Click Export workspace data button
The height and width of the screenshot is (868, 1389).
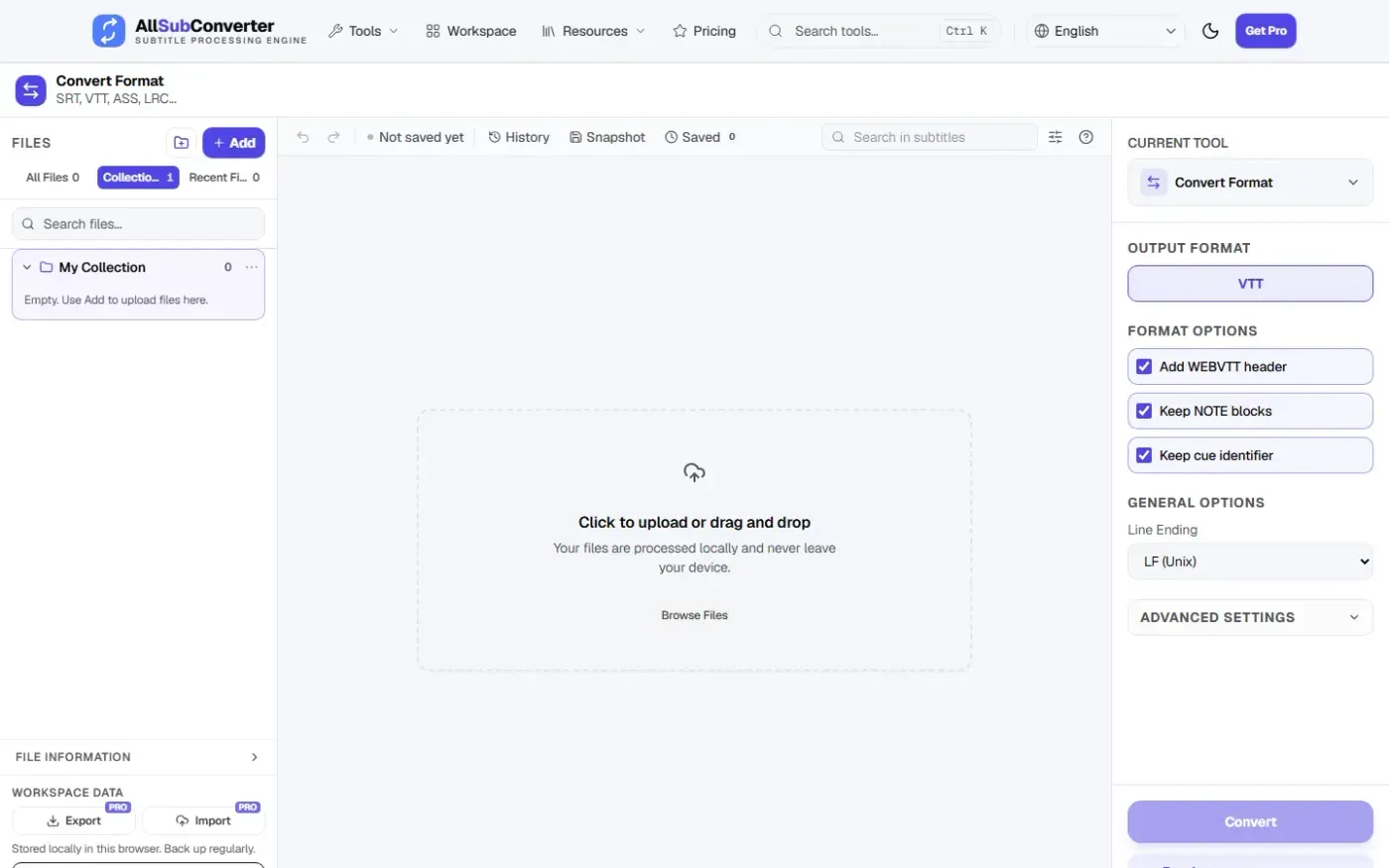(73, 820)
